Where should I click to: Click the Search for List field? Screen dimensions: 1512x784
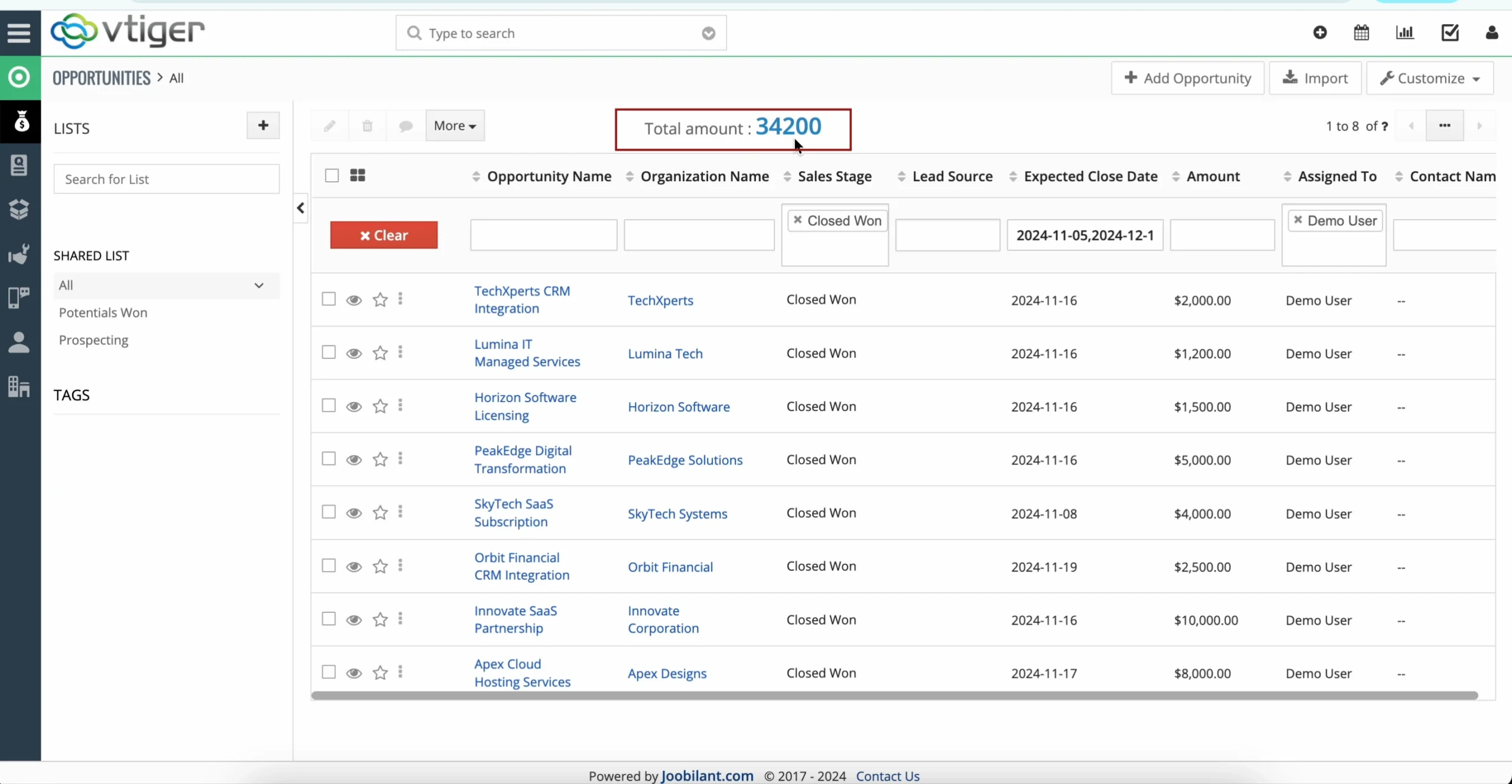pos(166,179)
